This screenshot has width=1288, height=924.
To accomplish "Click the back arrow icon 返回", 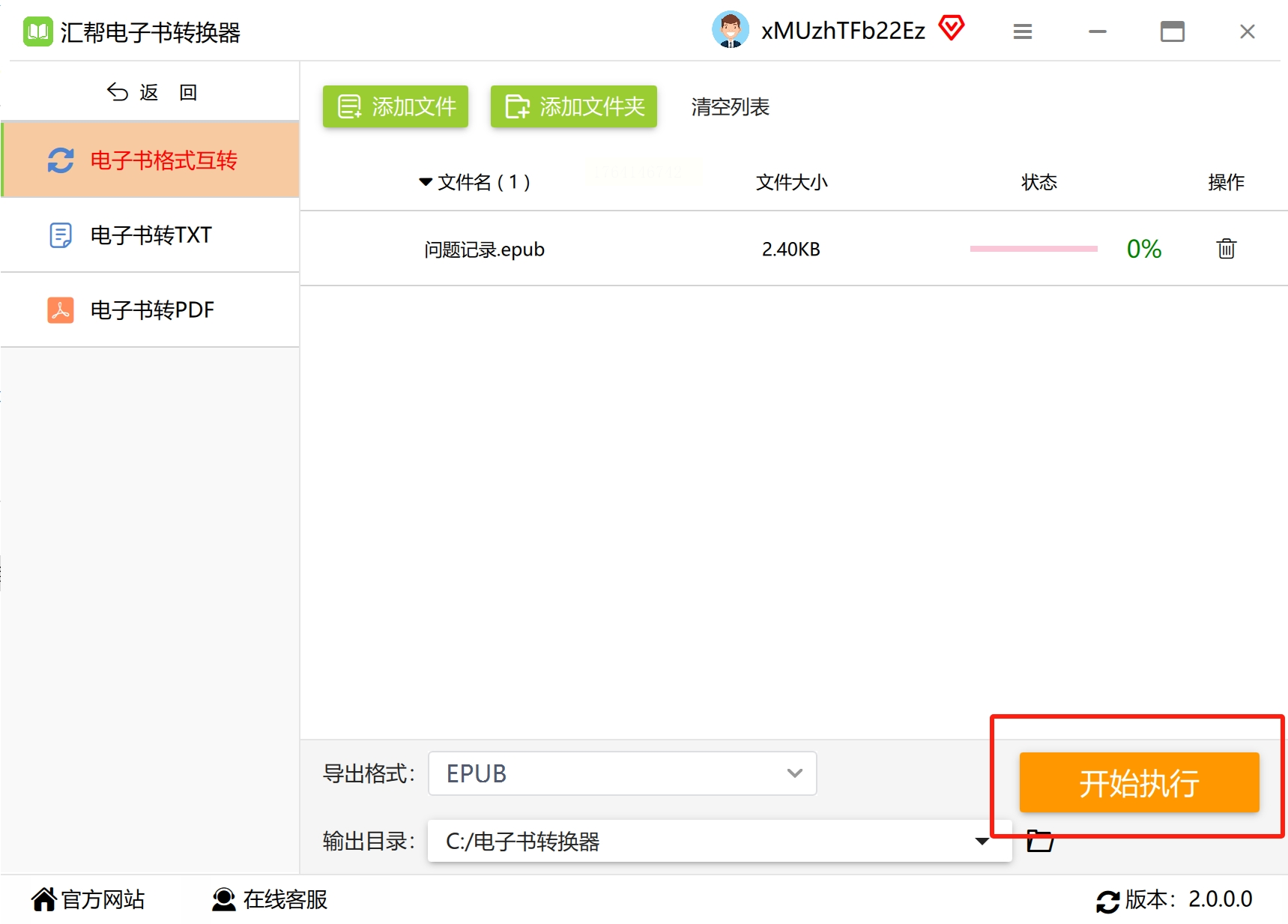I will pos(118,92).
